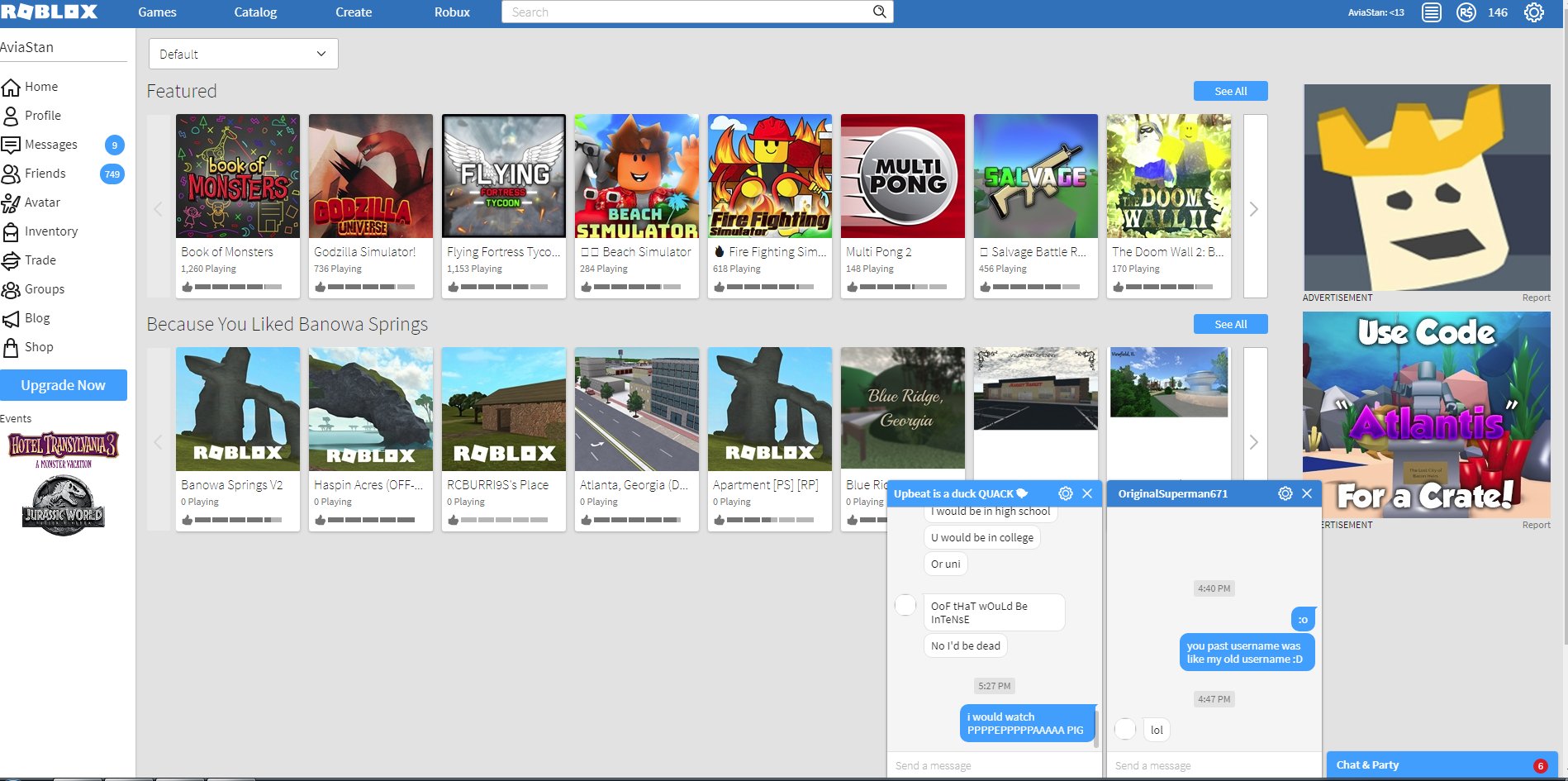The width and height of the screenshot is (1568, 781).
Task: Close the Upbeat is a duck chat
Action: pyautogui.click(x=1087, y=493)
